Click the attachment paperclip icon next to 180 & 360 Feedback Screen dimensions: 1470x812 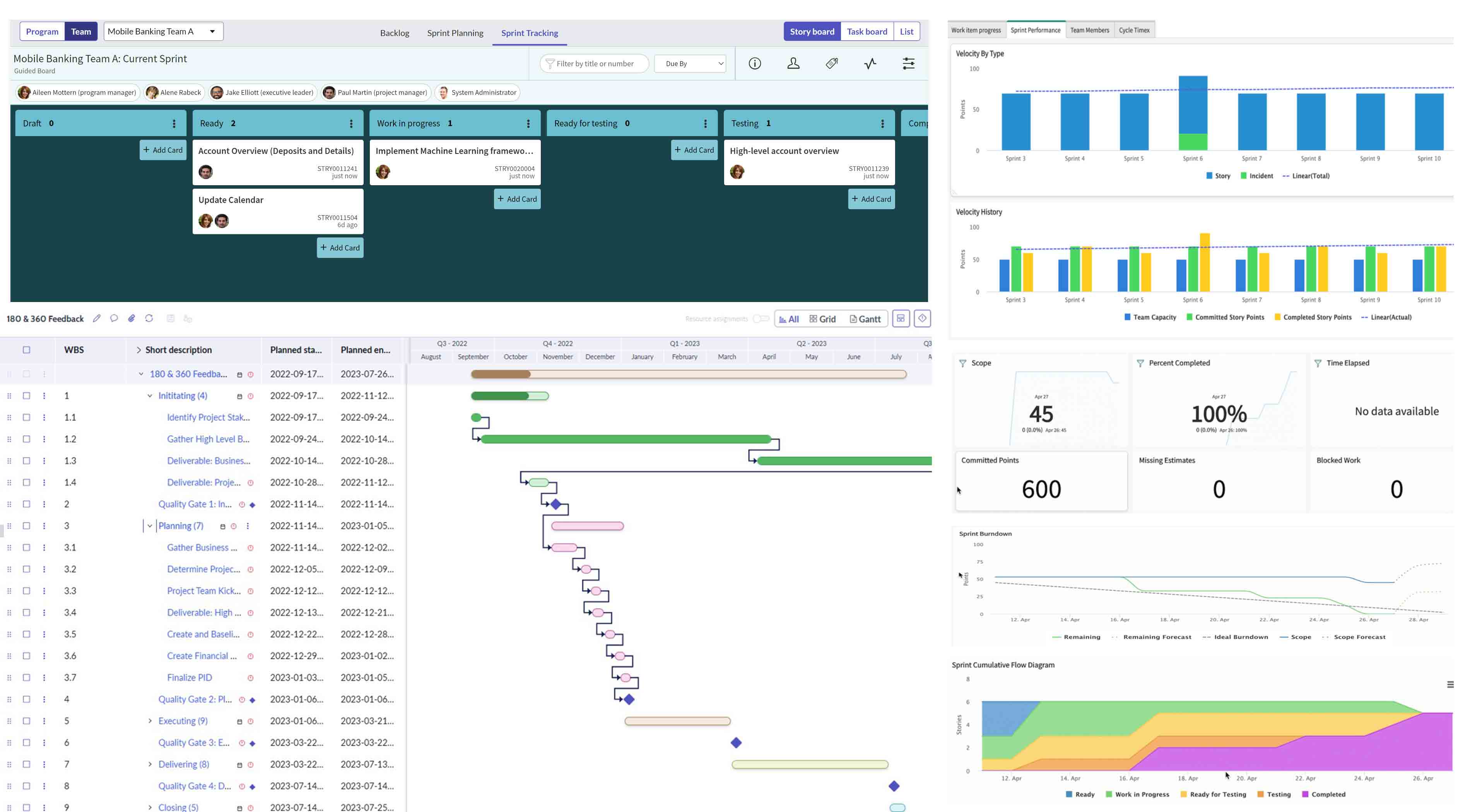(x=131, y=318)
